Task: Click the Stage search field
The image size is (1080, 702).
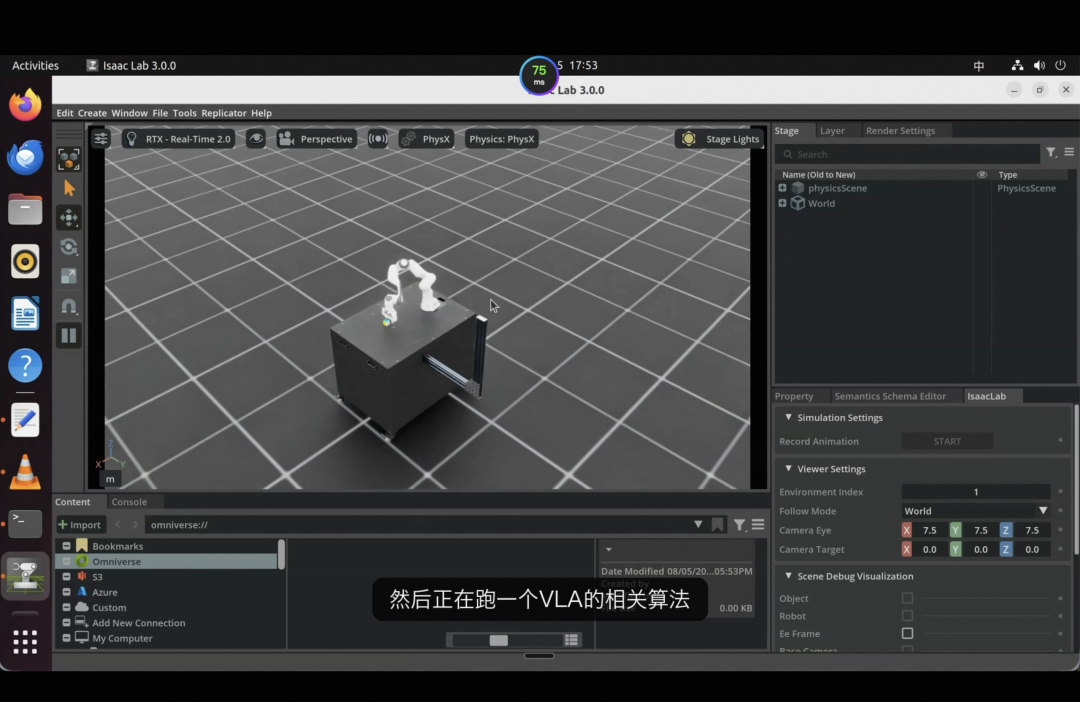Action: click(908, 154)
